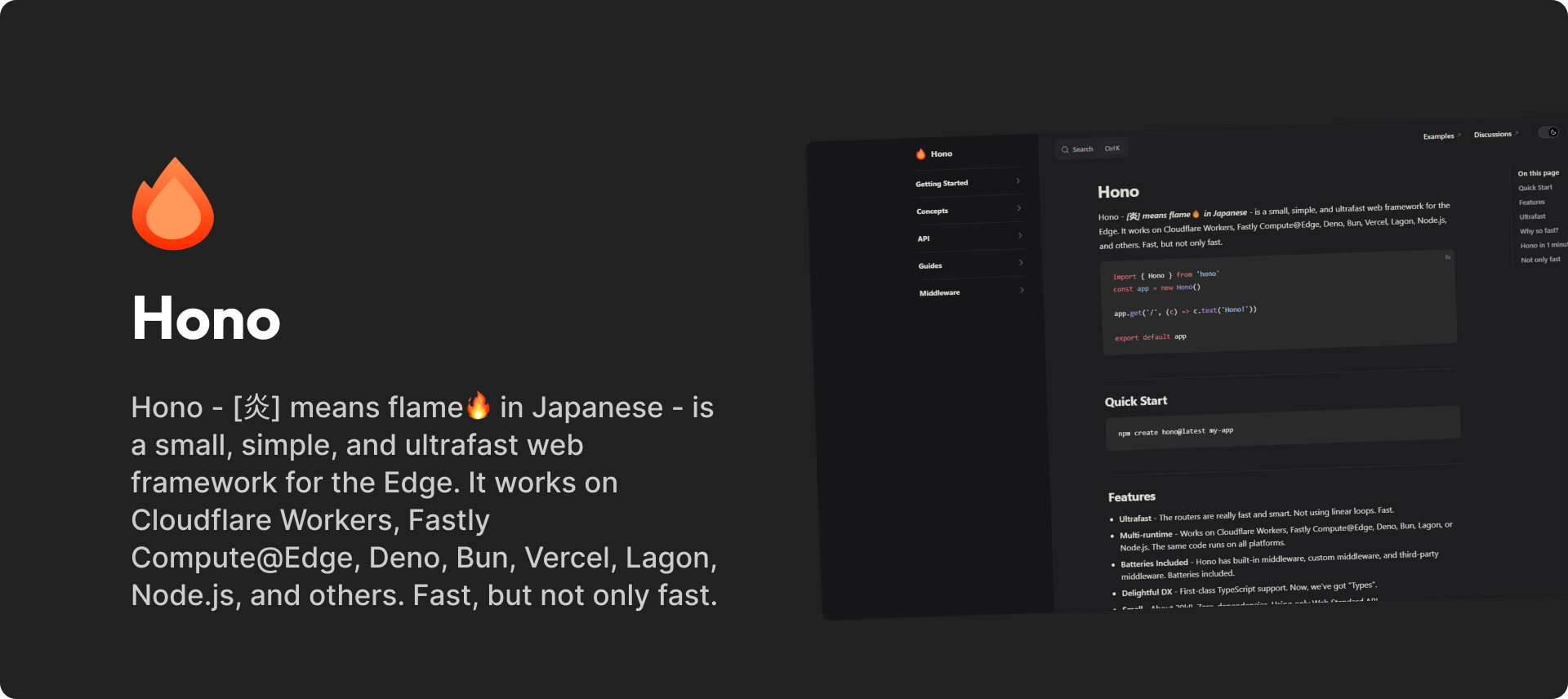1568x699 pixels.
Task: Jump to 'Why so fast?' outline link
Action: [x=1539, y=231]
